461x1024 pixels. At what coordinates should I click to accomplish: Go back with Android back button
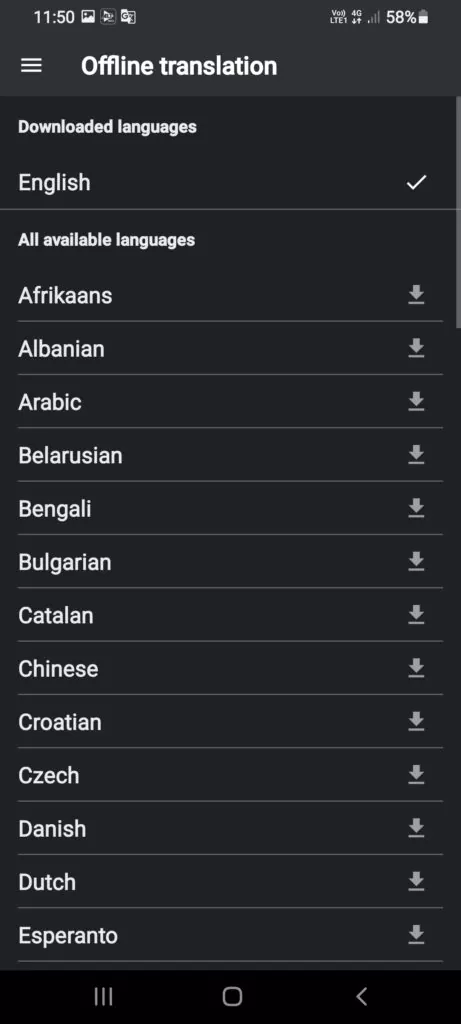tap(362, 997)
